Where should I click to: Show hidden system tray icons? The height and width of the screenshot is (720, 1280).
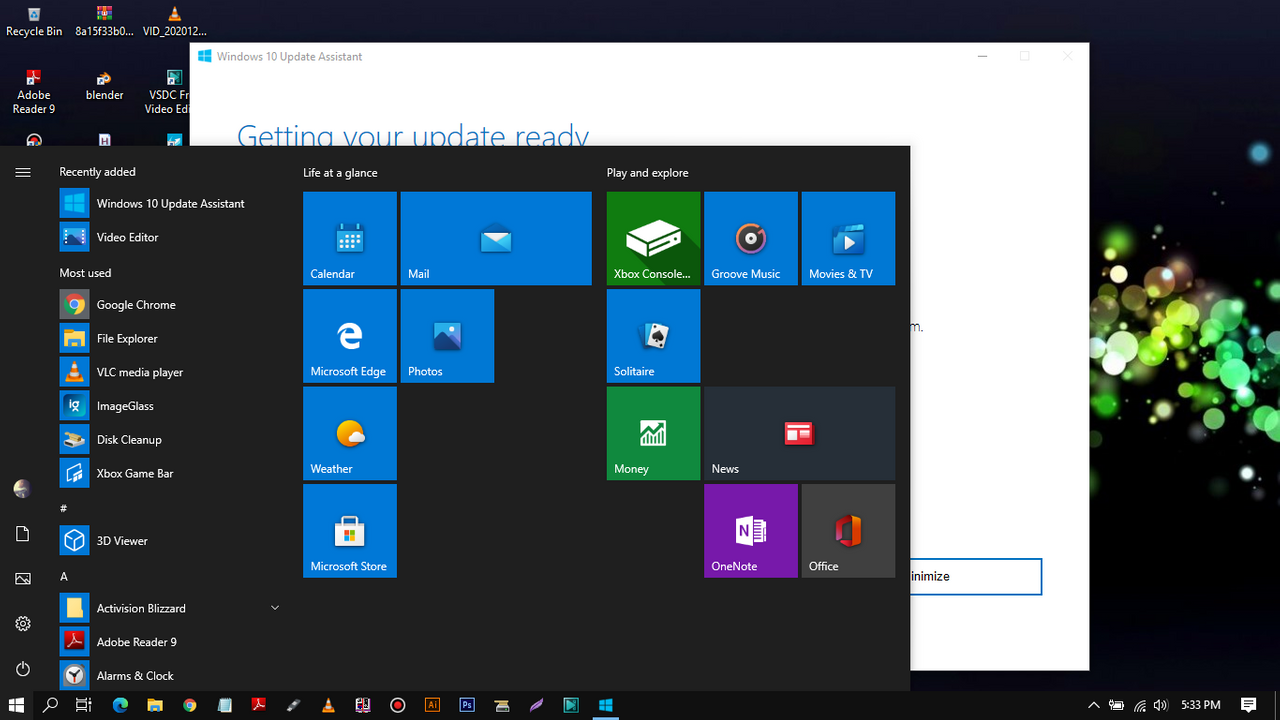[1094, 705]
